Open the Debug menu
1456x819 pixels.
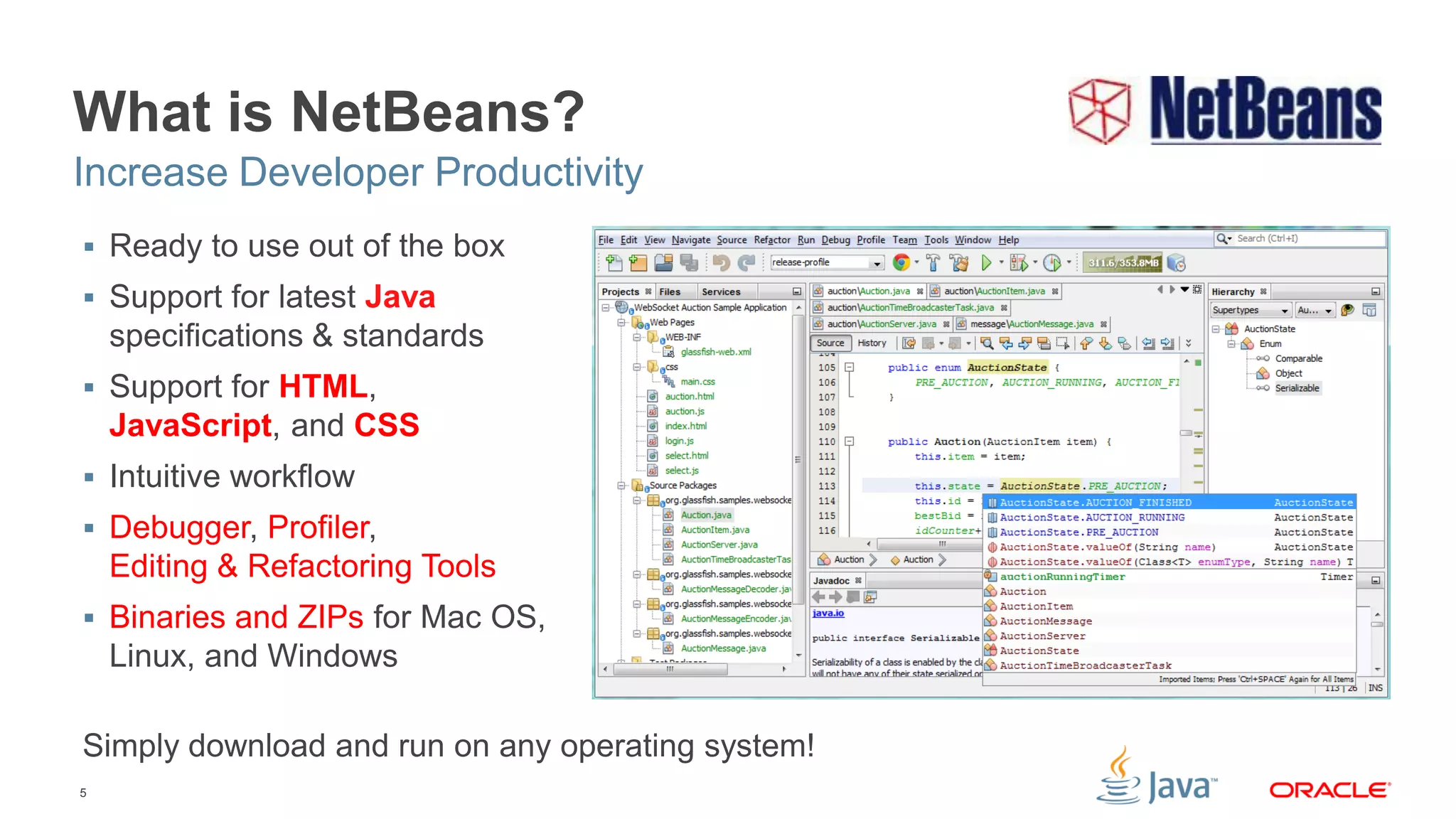pyautogui.click(x=835, y=240)
